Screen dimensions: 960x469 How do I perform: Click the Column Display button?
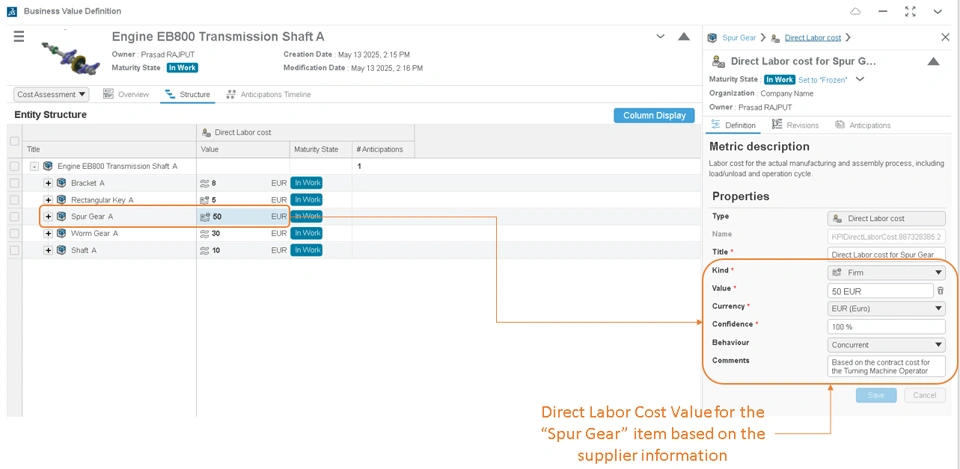tap(654, 116)
